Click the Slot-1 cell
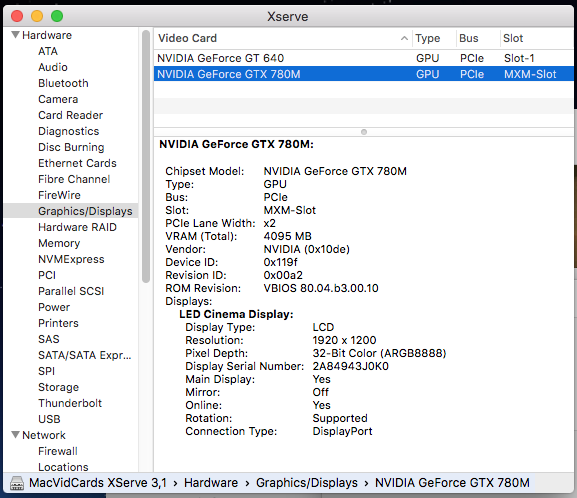 point(519,58)
